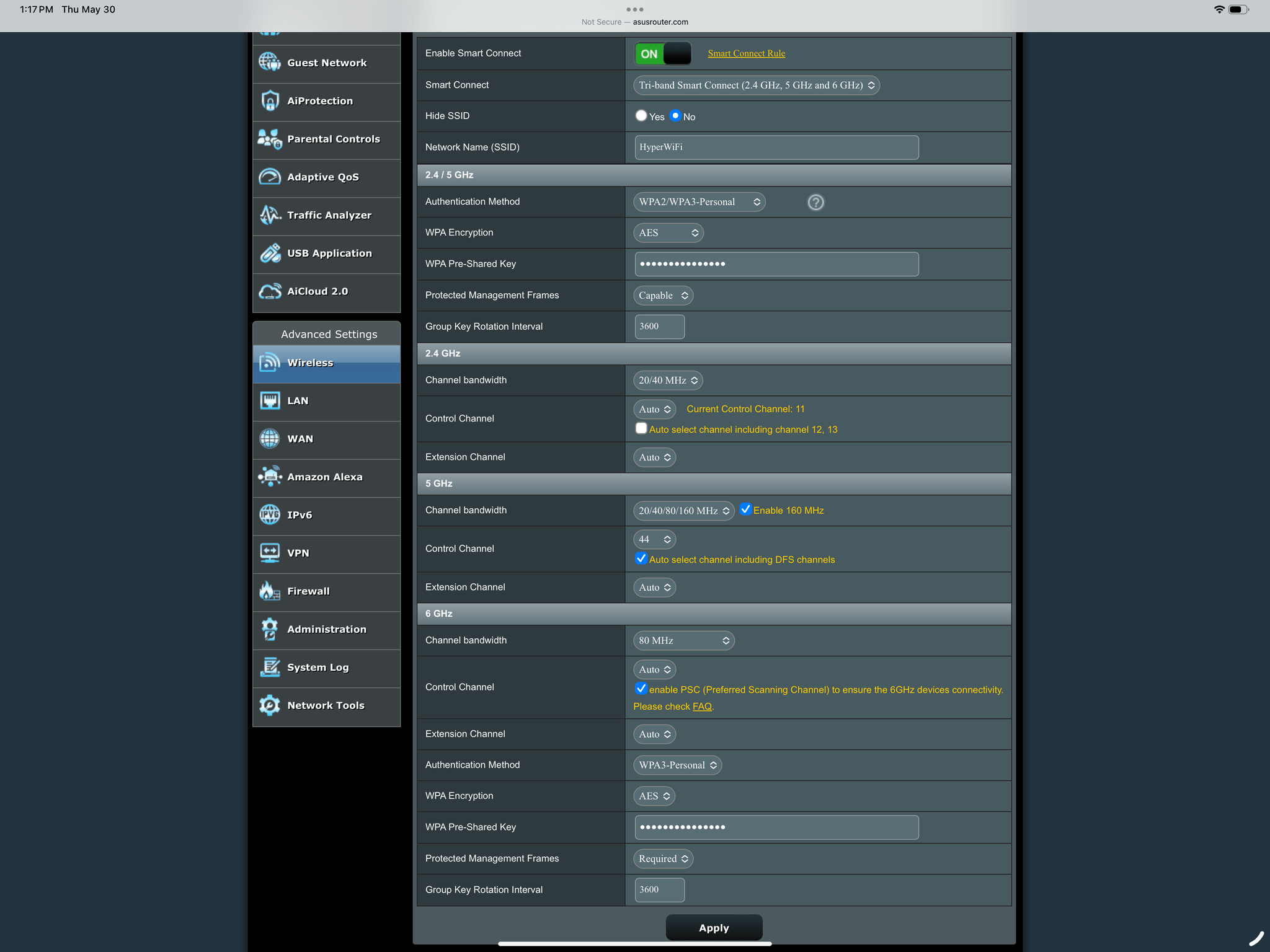
Task: Change the Authentication Method dropdown
Action: [x=699, y=201]
